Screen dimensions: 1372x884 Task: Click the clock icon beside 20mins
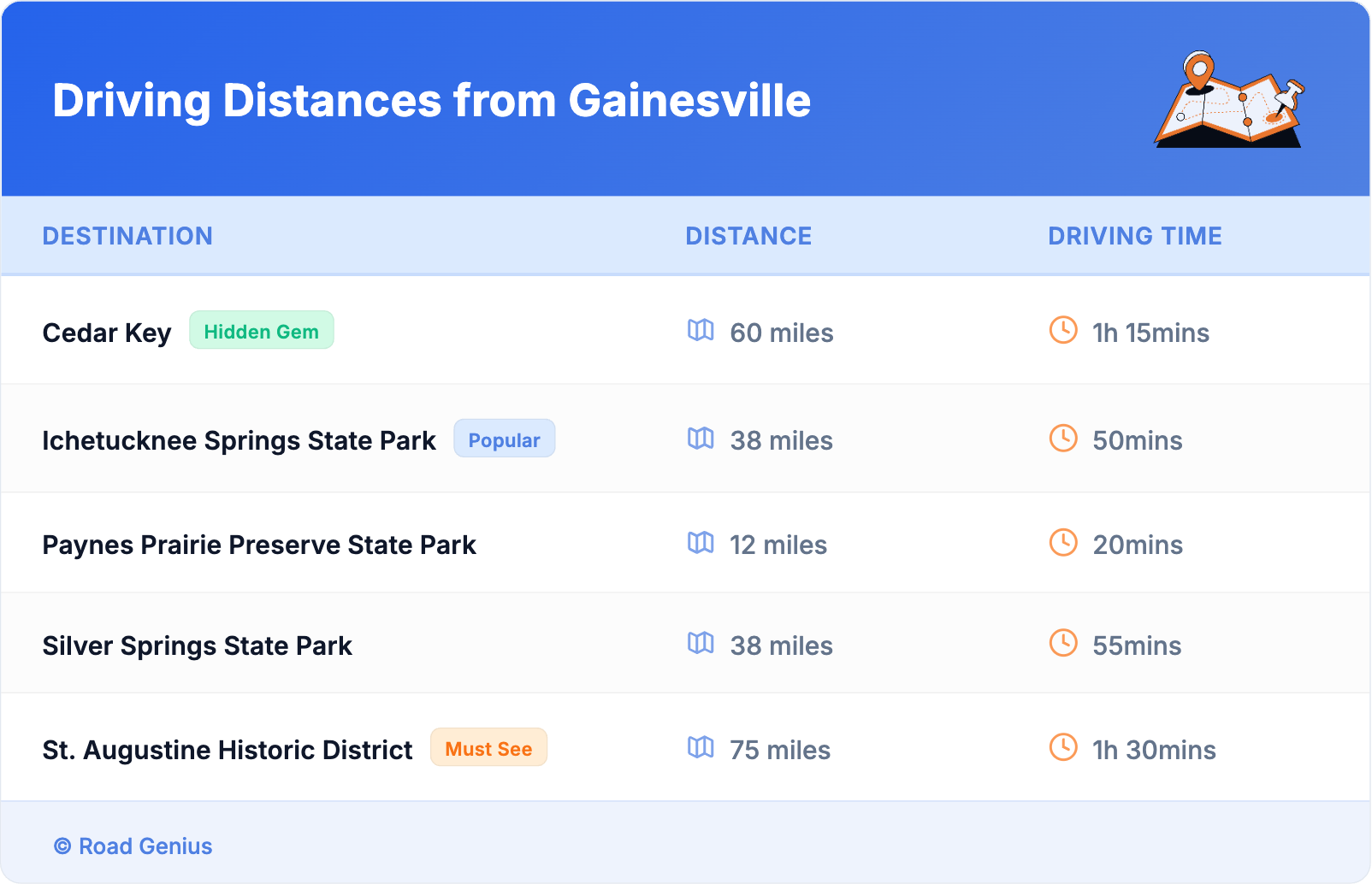point(1063,543)
